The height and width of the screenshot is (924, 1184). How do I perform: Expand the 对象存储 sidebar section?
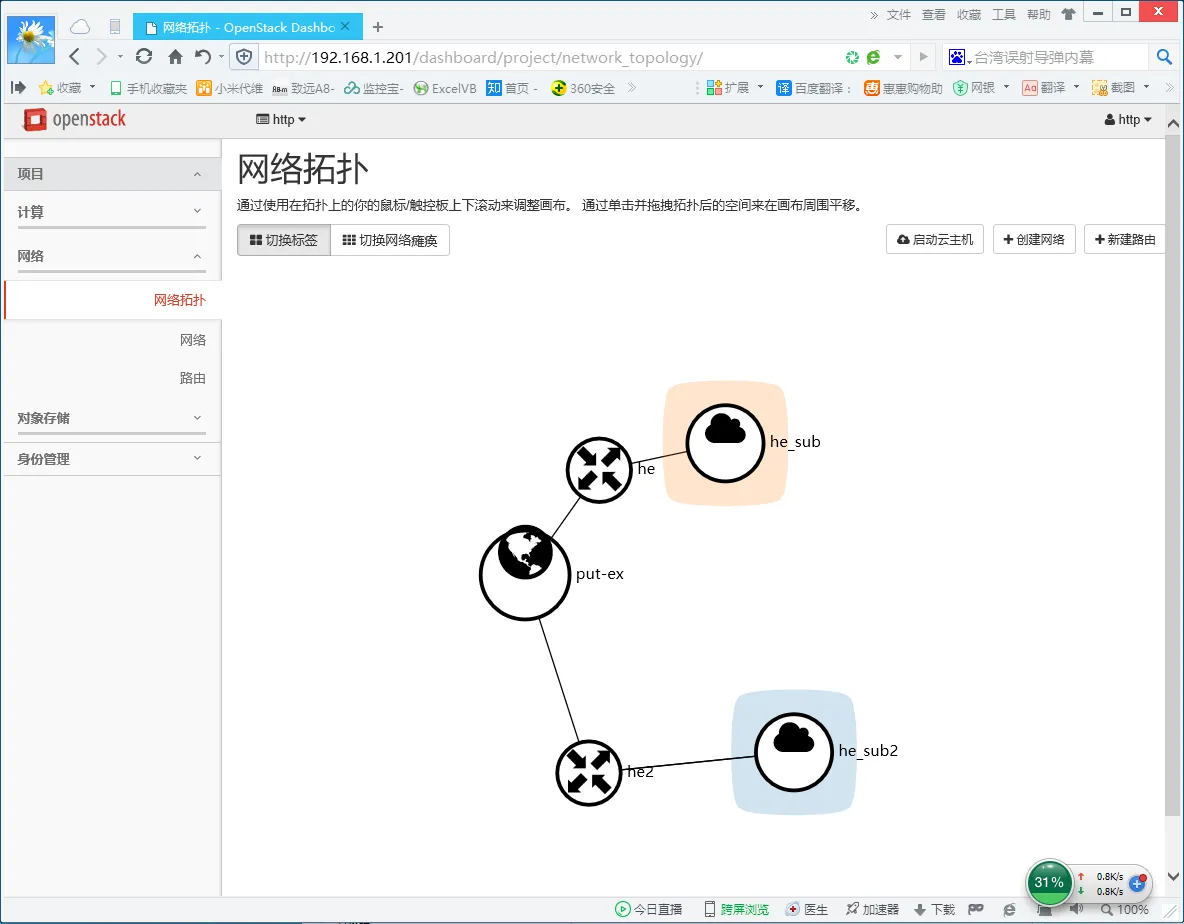(112, 417)
